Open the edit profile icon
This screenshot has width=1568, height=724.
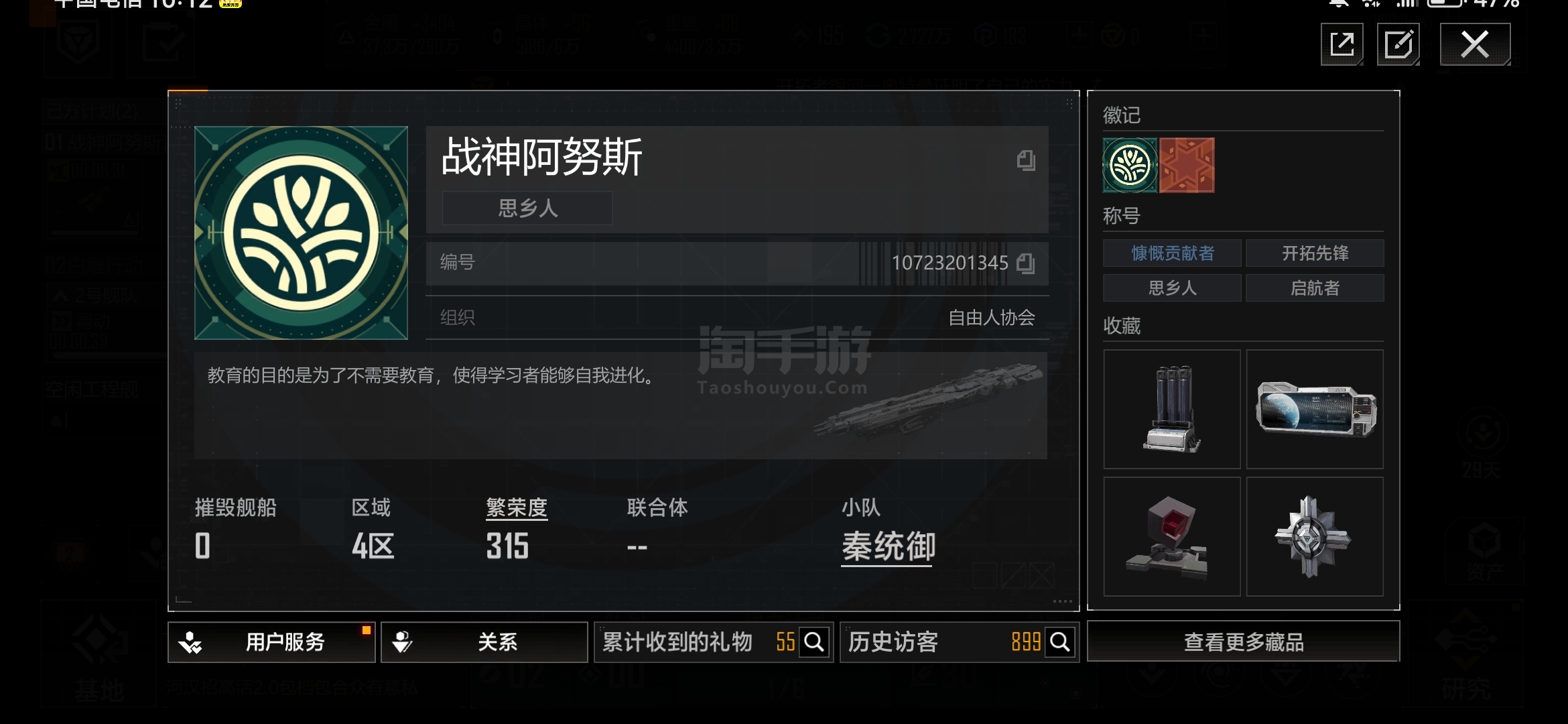tap(1398, 45)
